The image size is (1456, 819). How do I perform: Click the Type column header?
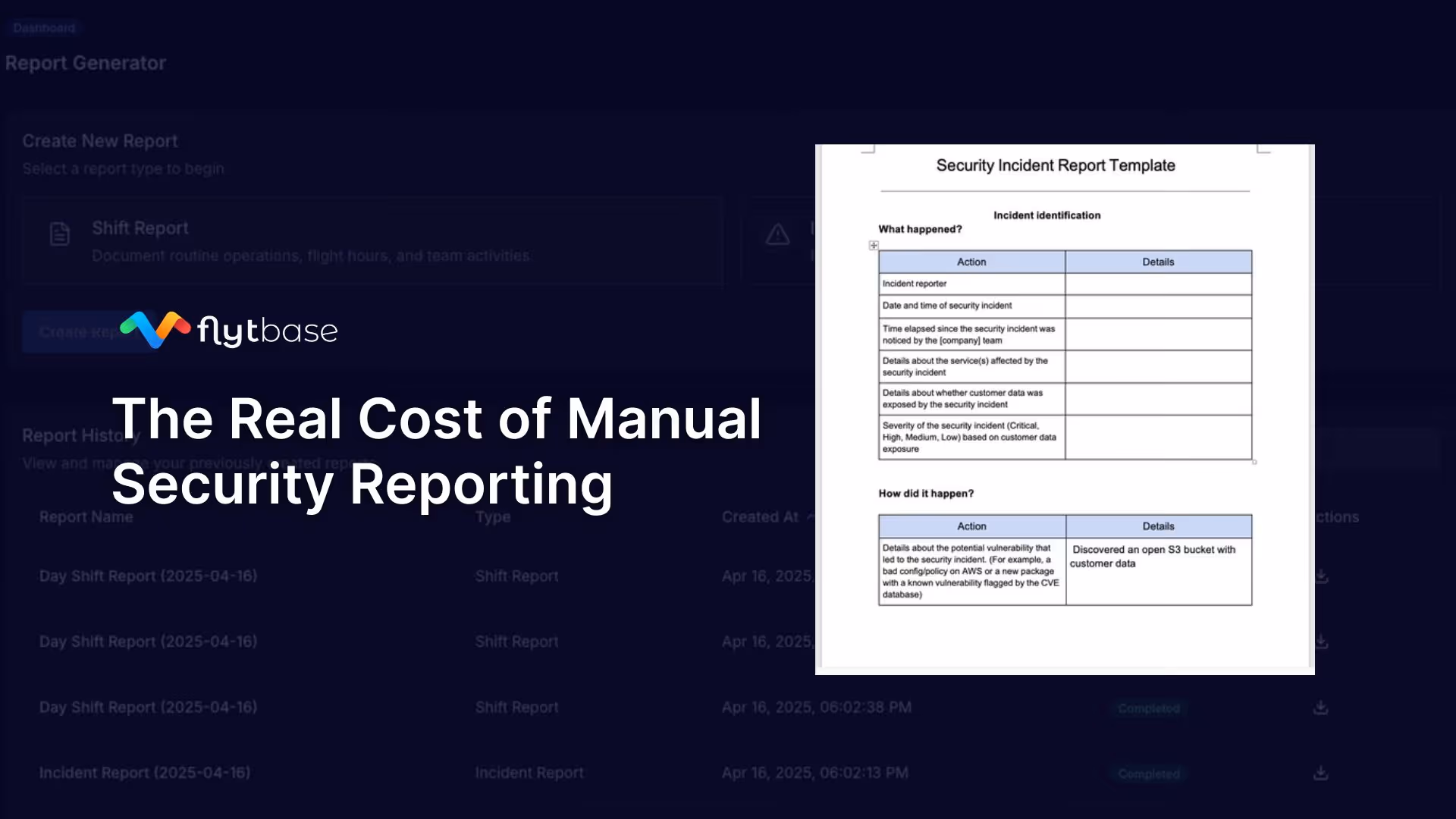coord(493,517)
